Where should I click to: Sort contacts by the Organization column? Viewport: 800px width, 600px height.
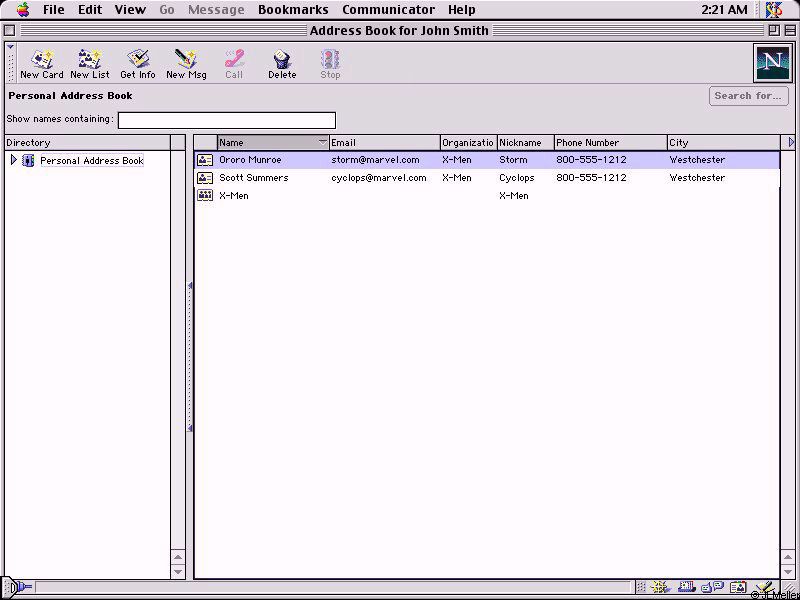468,142
